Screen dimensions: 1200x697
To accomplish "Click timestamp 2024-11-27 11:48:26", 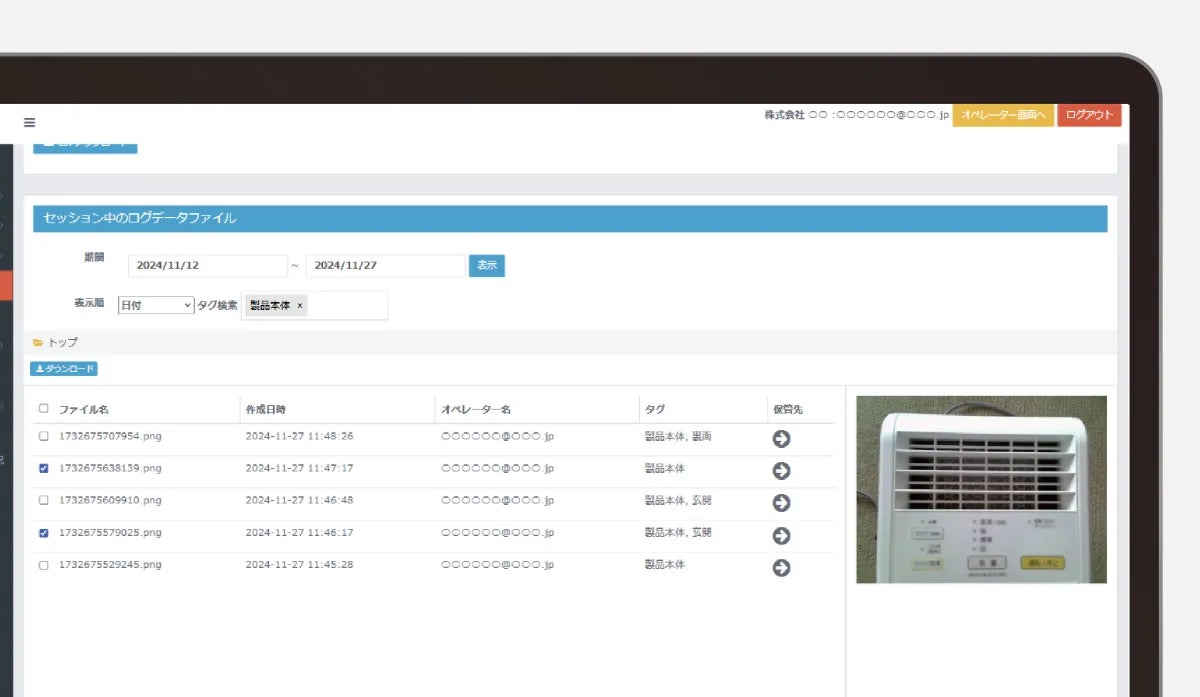I will (x=299, y=436).
